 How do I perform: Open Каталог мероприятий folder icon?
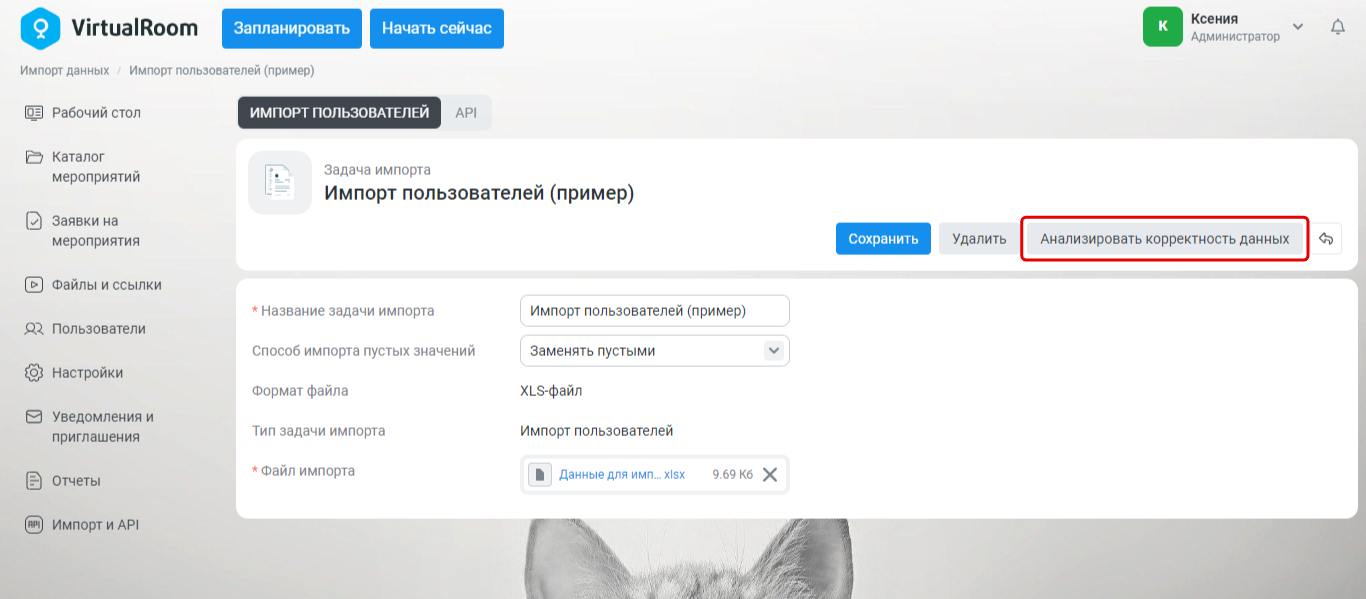(34, 157)
